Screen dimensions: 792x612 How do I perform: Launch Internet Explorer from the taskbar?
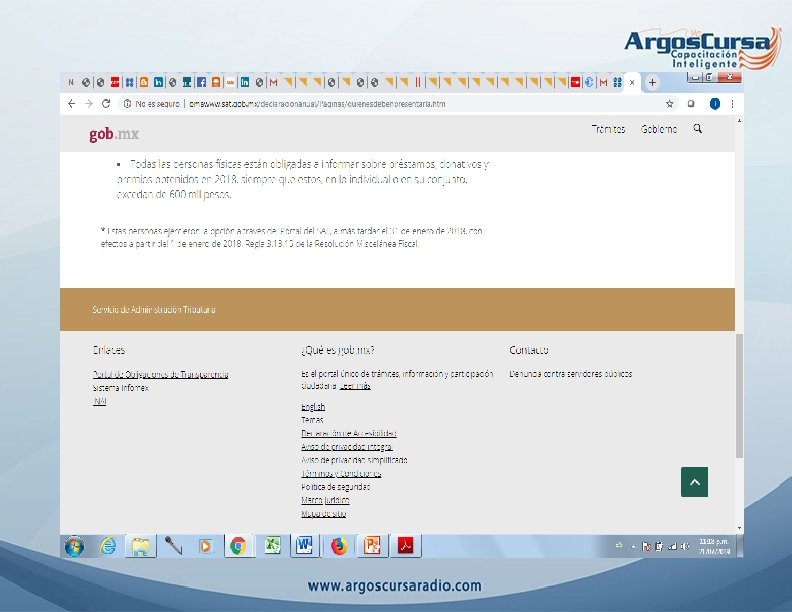point(108,546)
